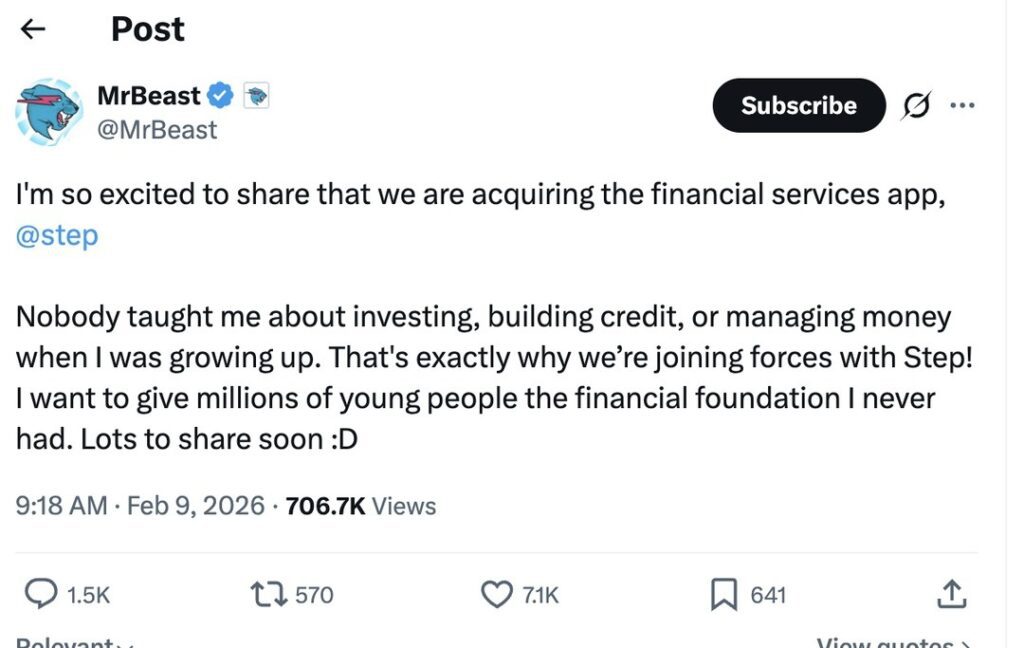
Task: Reply using the speech bubble icon
Action: point(40,595)
